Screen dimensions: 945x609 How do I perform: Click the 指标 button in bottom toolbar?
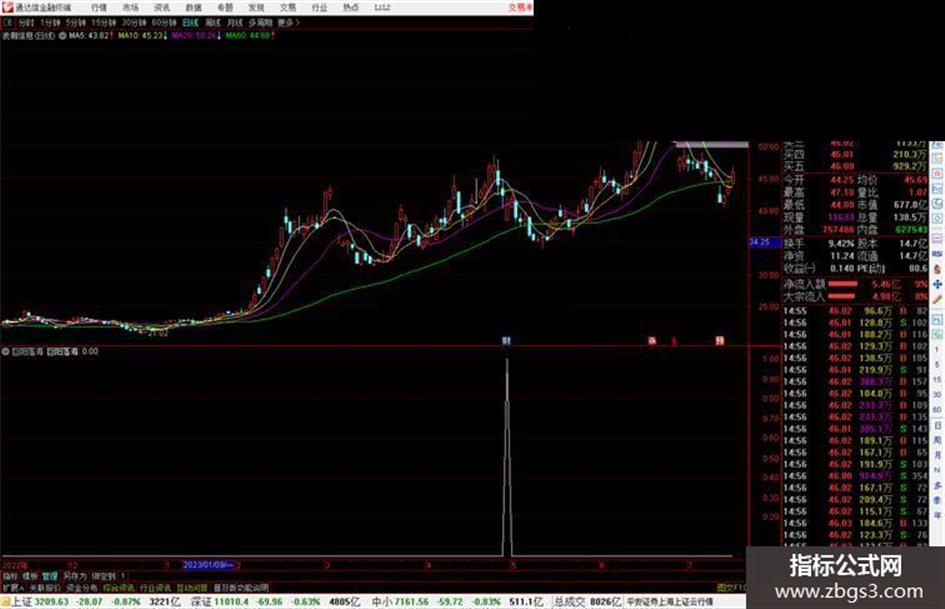click(x=10, y=576)
